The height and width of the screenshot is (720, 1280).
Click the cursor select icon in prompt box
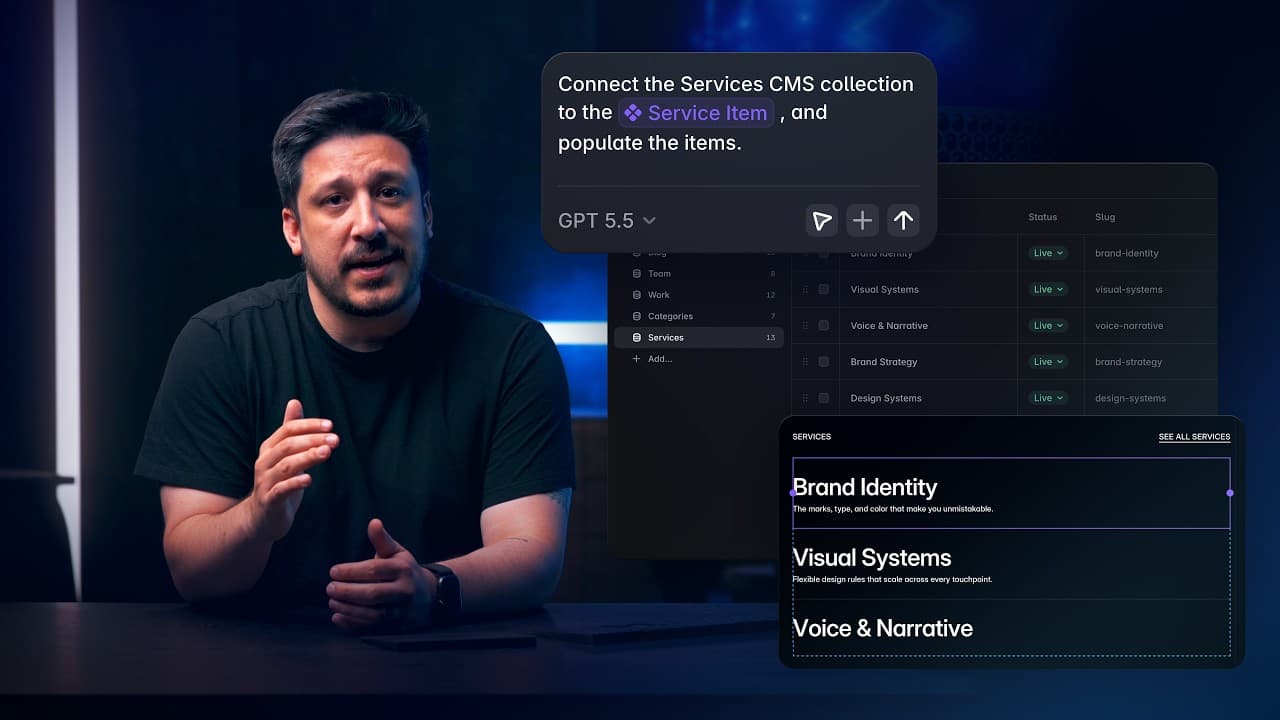(822, 220)
